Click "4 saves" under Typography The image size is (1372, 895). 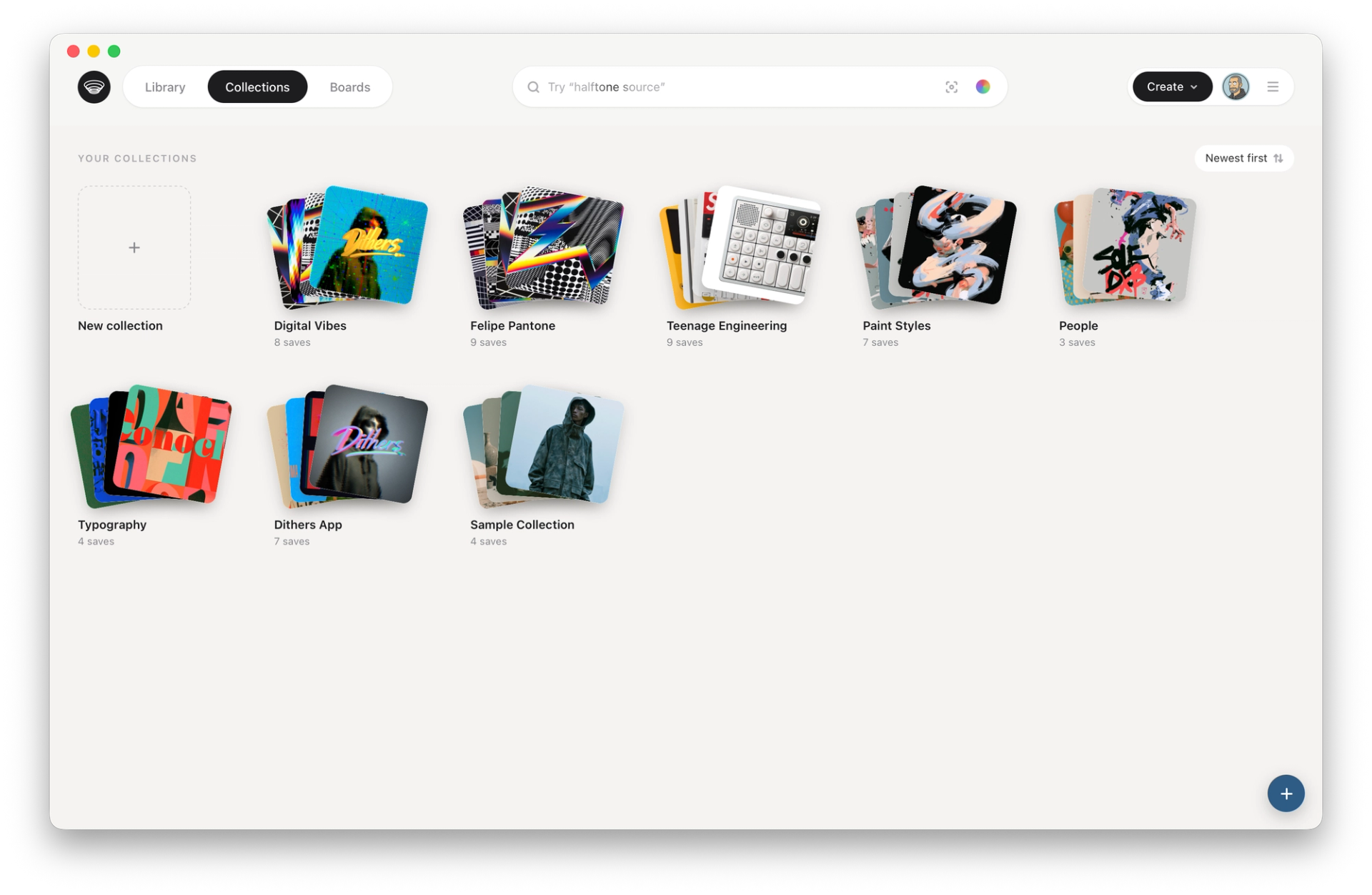click(96, 541)
